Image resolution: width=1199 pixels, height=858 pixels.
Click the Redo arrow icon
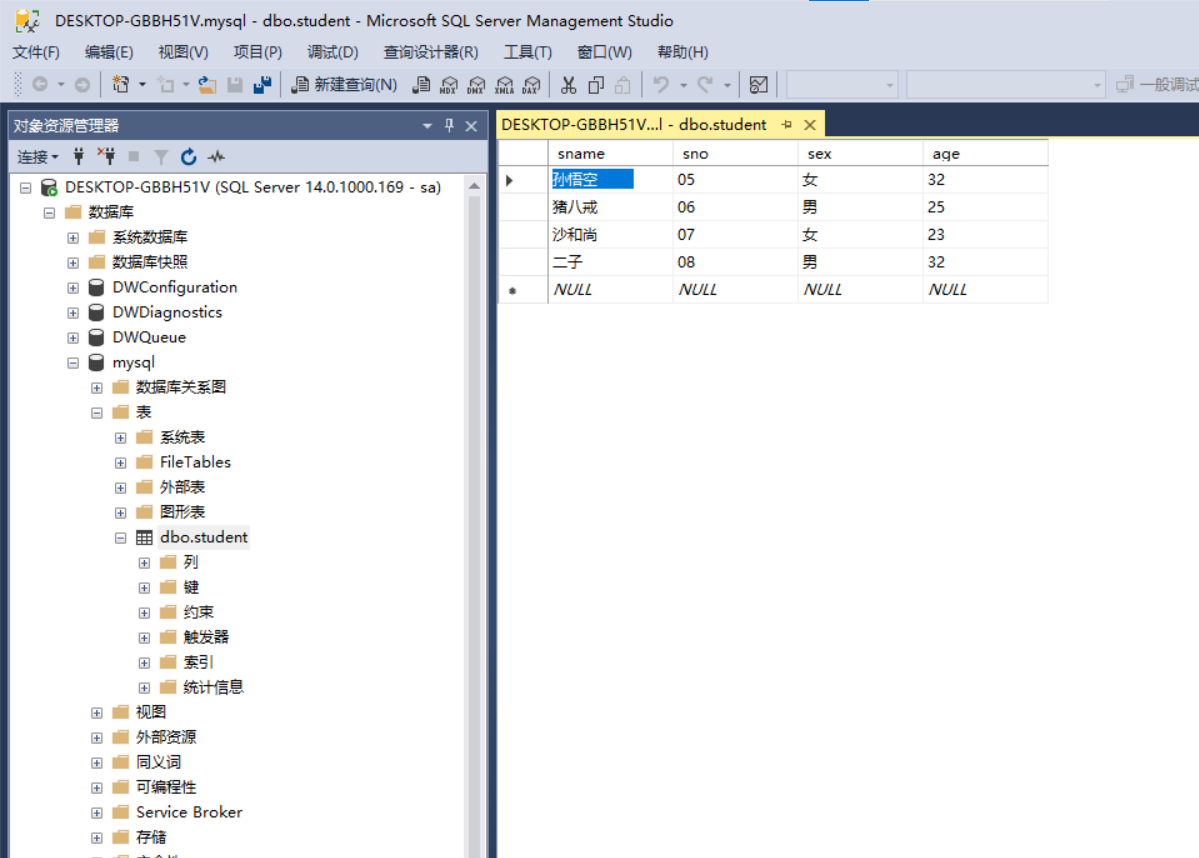[x=705, y=84]
